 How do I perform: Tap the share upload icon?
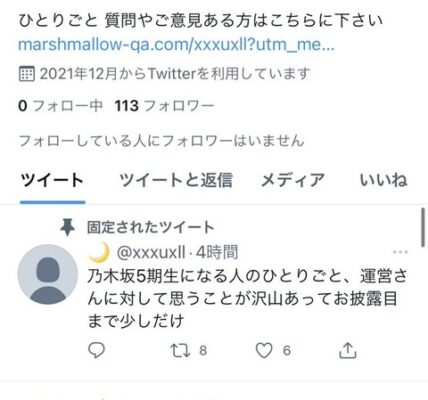(x=348, y=350)
